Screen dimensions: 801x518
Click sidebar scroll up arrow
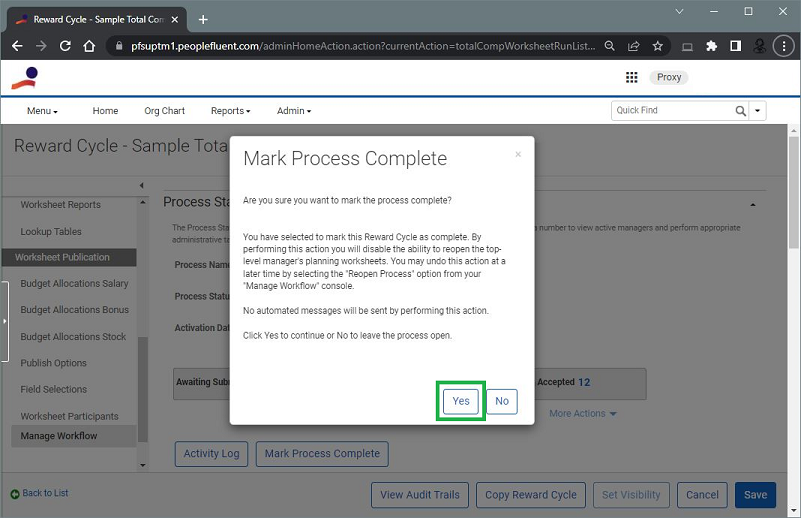tap(143, 202)
